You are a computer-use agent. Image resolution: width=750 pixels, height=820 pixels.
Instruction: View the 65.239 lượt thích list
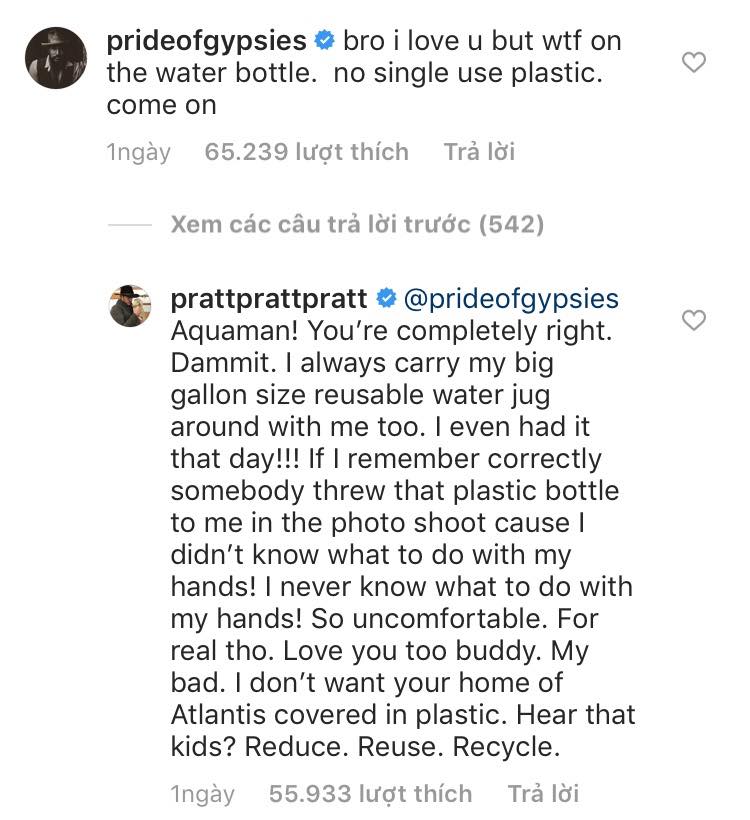306,152
